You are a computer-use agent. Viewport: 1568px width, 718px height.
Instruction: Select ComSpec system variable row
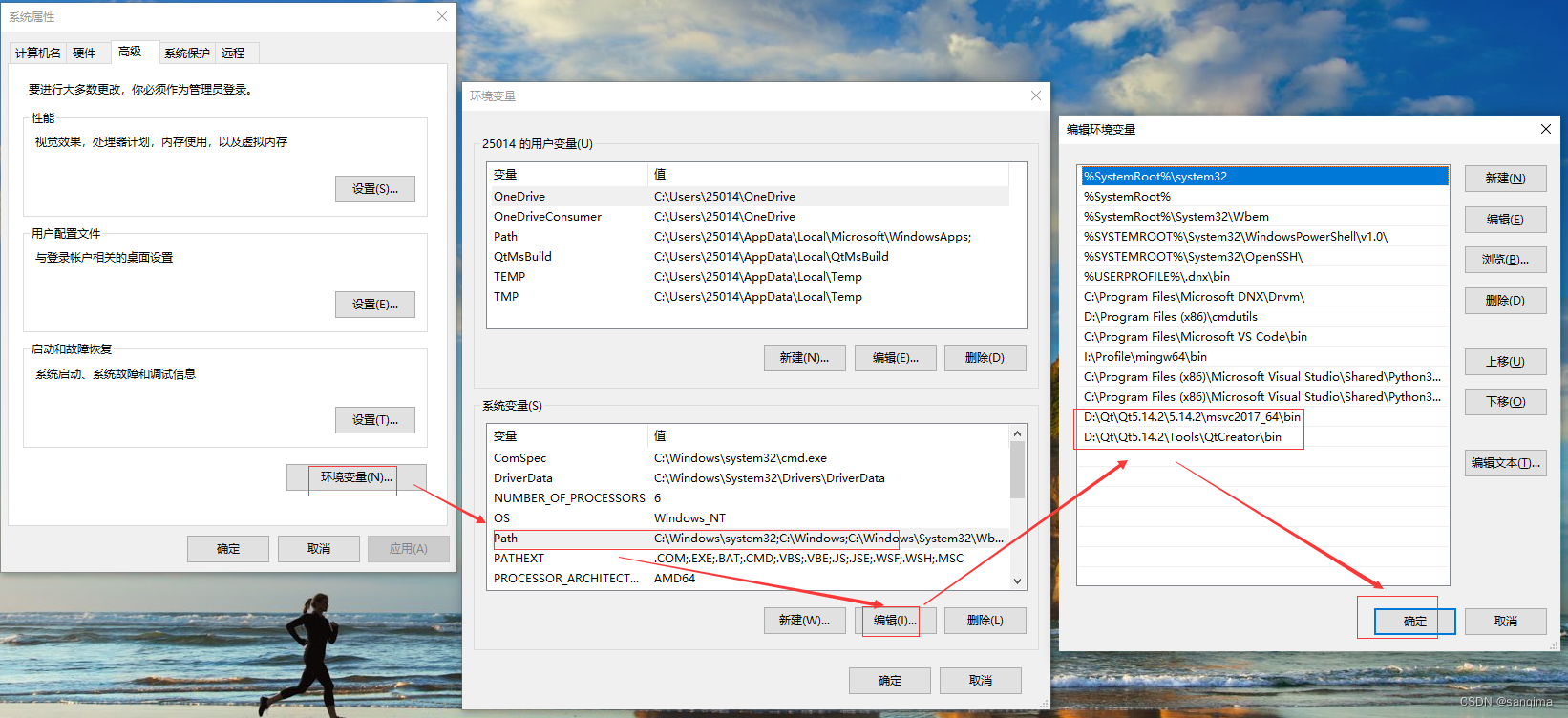(748, 458)
